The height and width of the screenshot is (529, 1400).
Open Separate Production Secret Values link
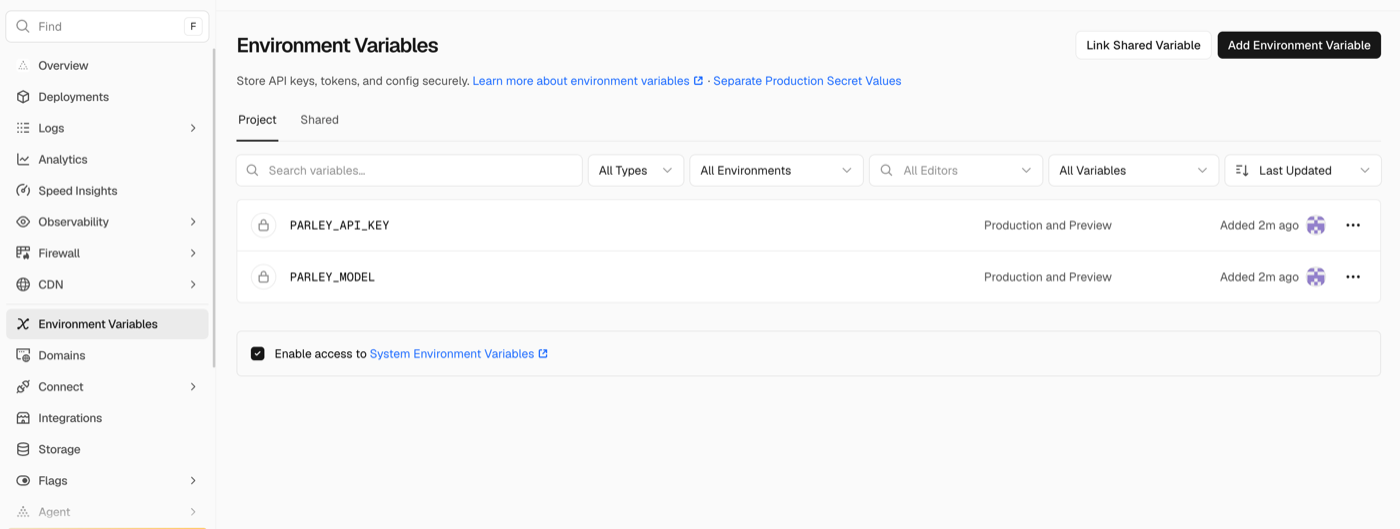(807, 81)
